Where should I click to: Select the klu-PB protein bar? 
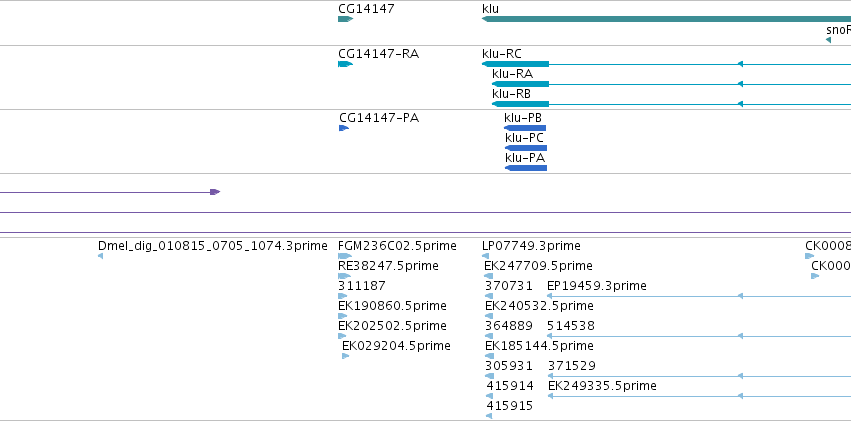click(x=525, y=128)
